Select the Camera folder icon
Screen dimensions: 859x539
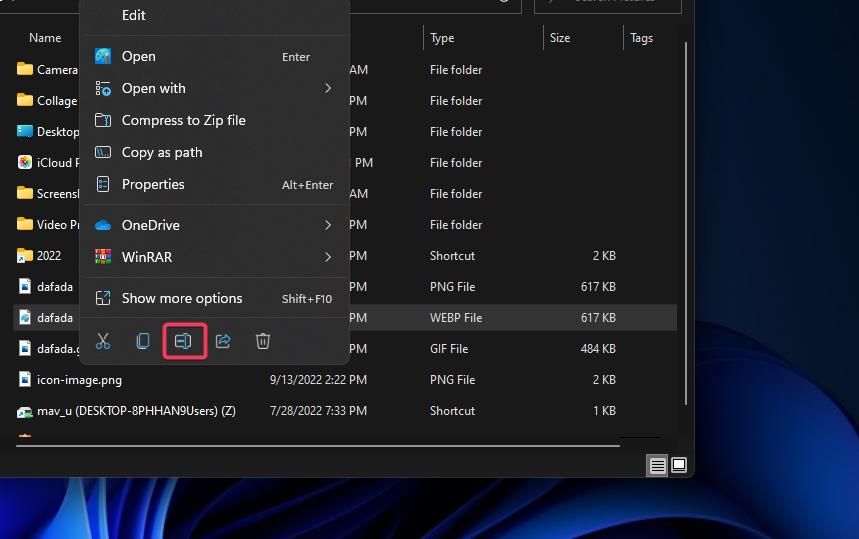(25, 69)
